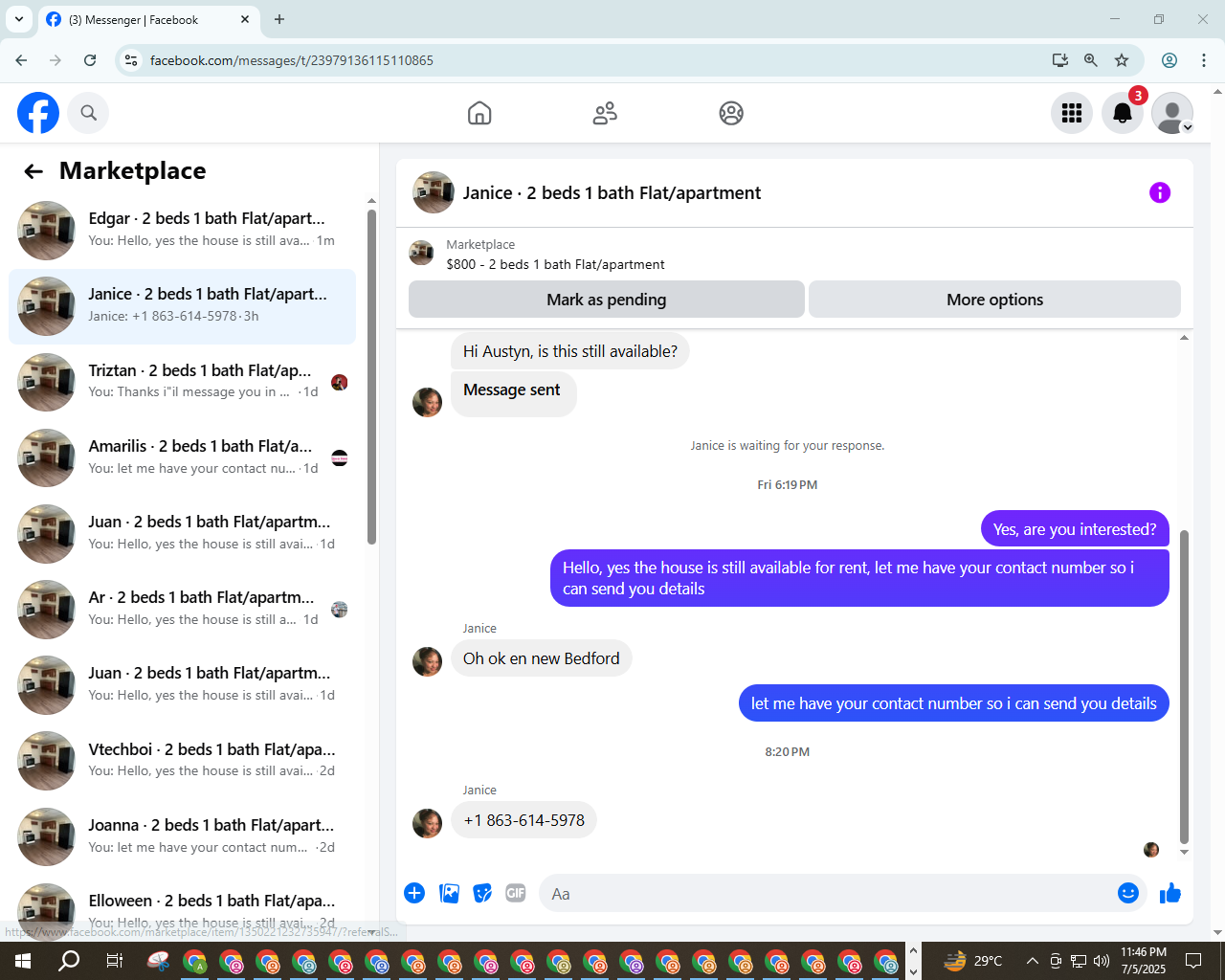
Task: Send a thumbs-up like
Action: point(1170,893)
